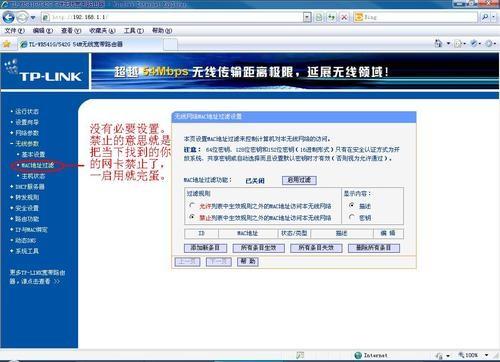Click the compatibility view page icon
The image size is (500, 362).
tap(319, 17)
